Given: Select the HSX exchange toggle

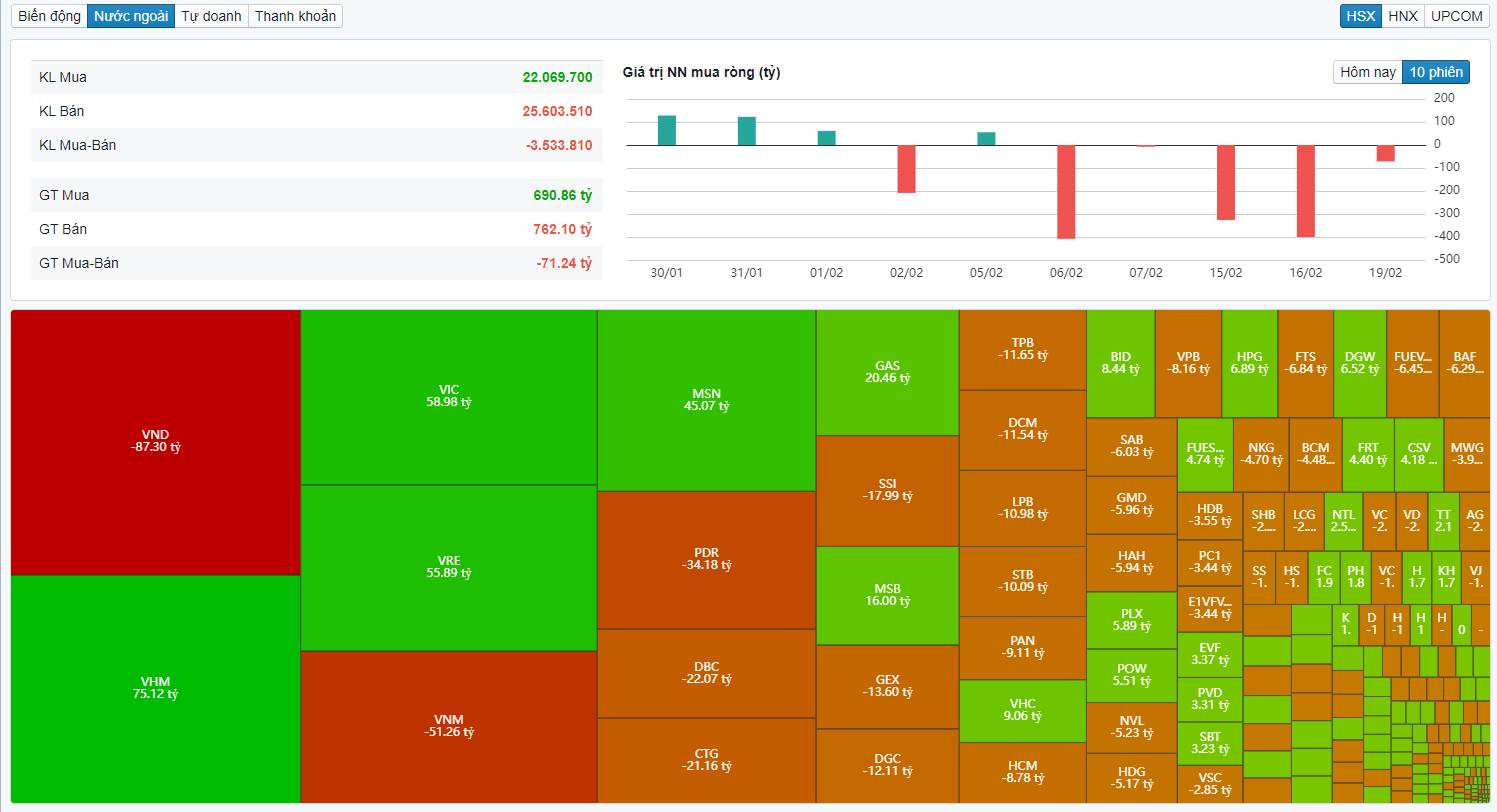Looking at the screenshot, I should tap(1360, 16).
